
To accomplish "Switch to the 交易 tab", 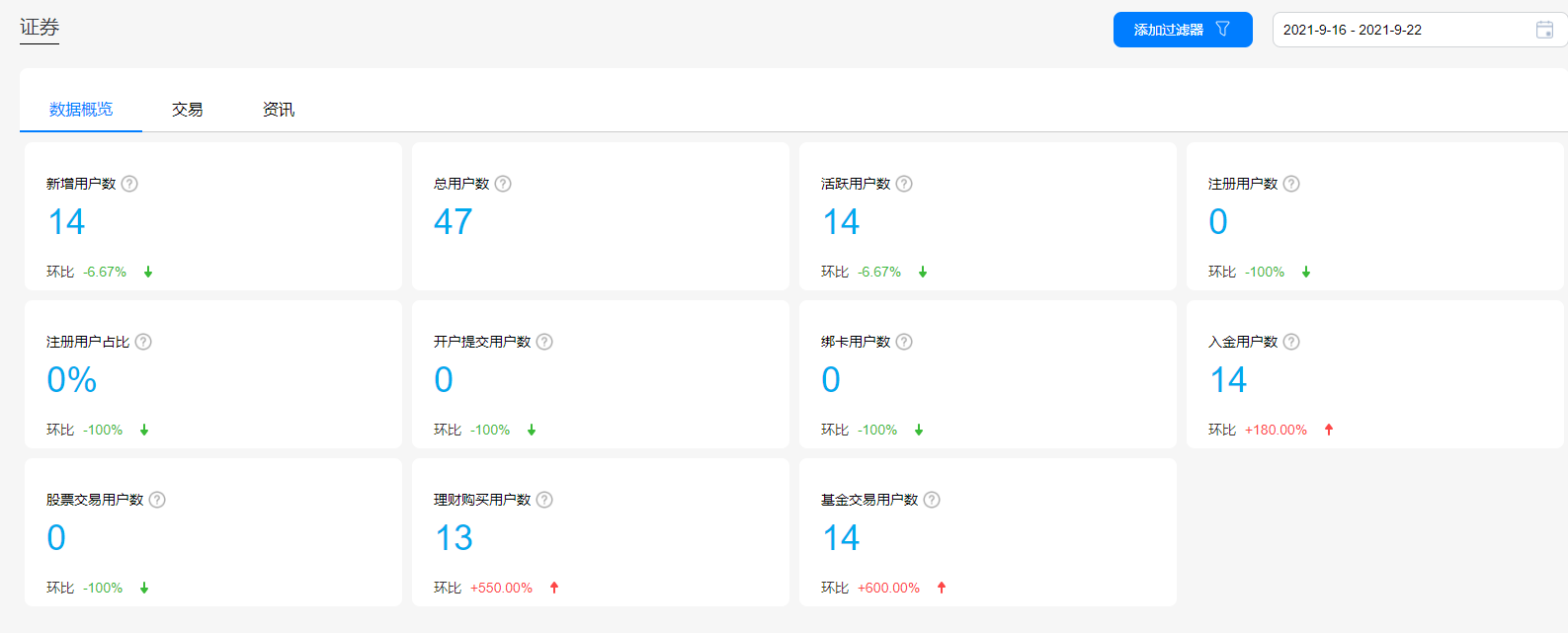I will (x=188, y=109).
